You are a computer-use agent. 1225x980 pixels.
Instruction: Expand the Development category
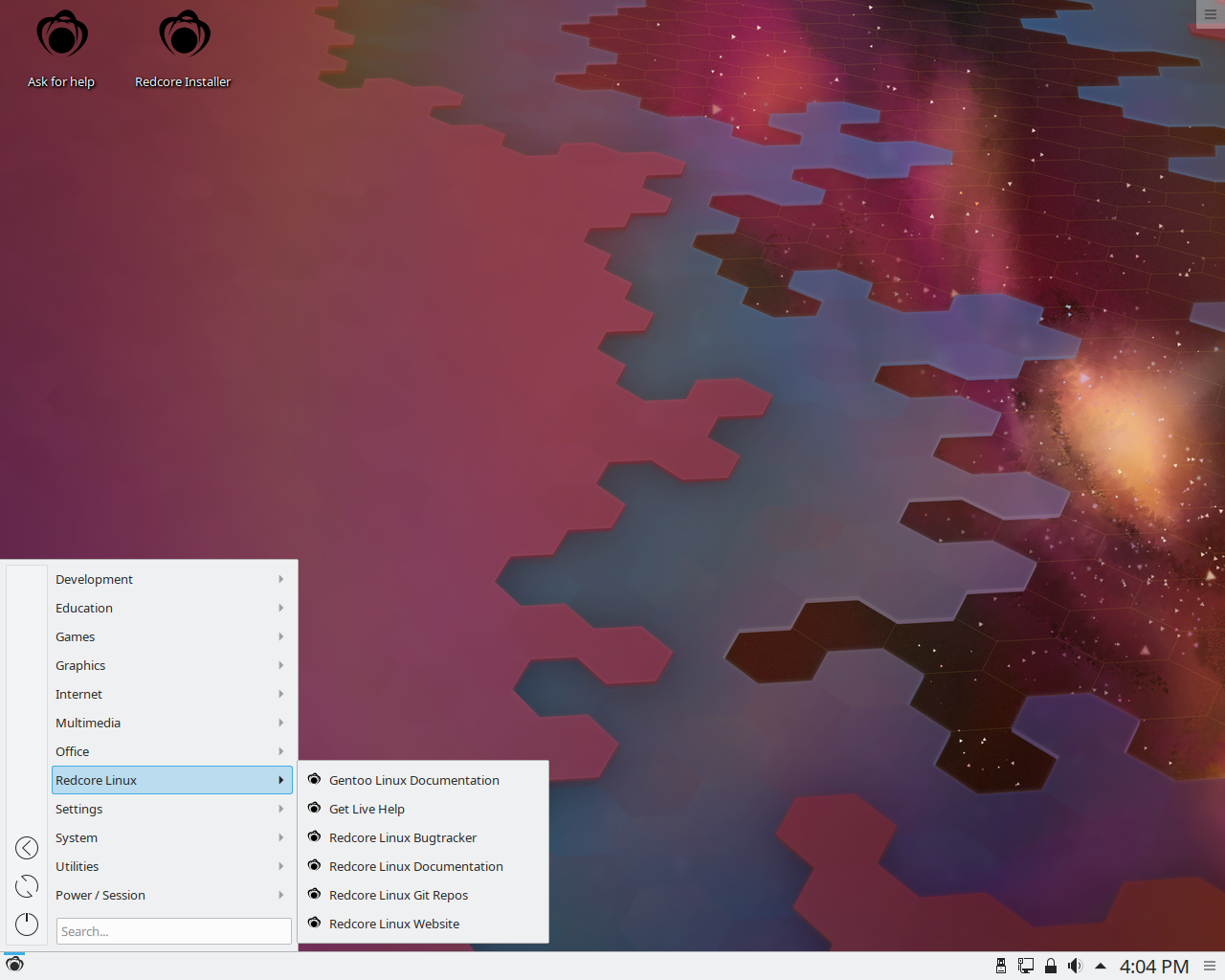(x=172, y=579)
